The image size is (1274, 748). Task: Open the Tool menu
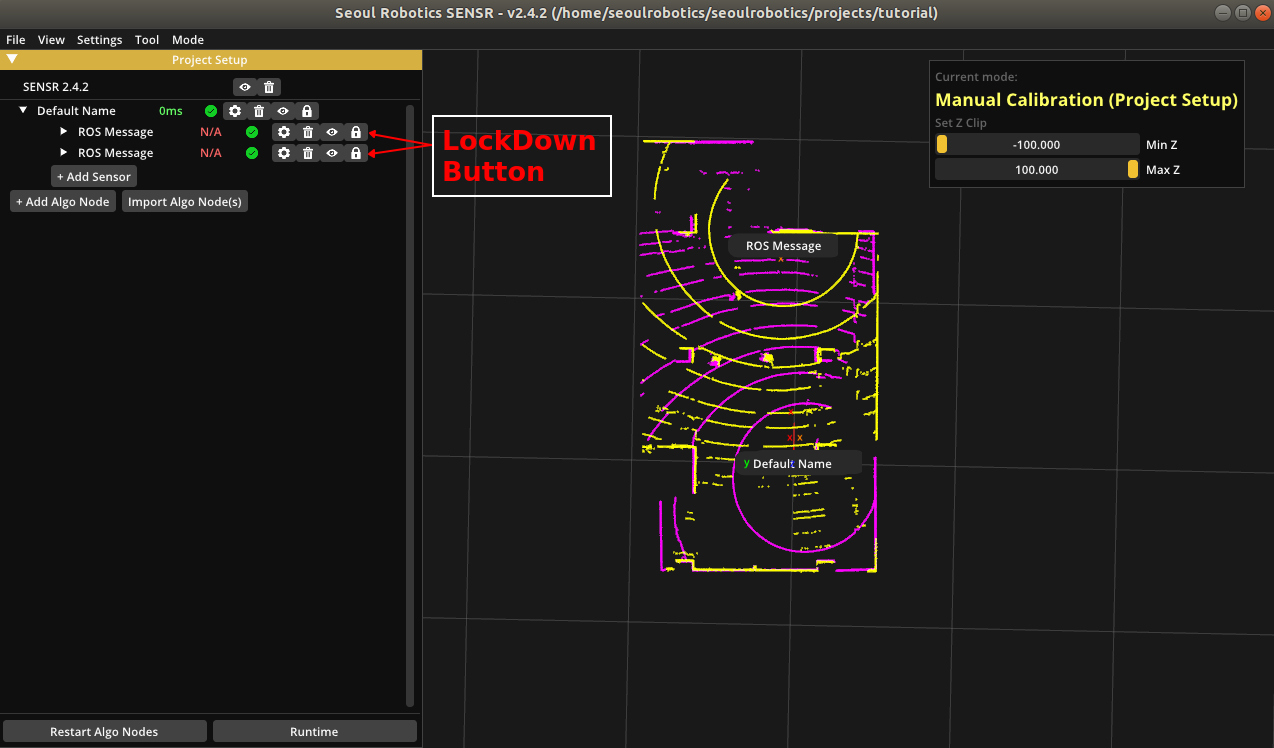(147, 40)
